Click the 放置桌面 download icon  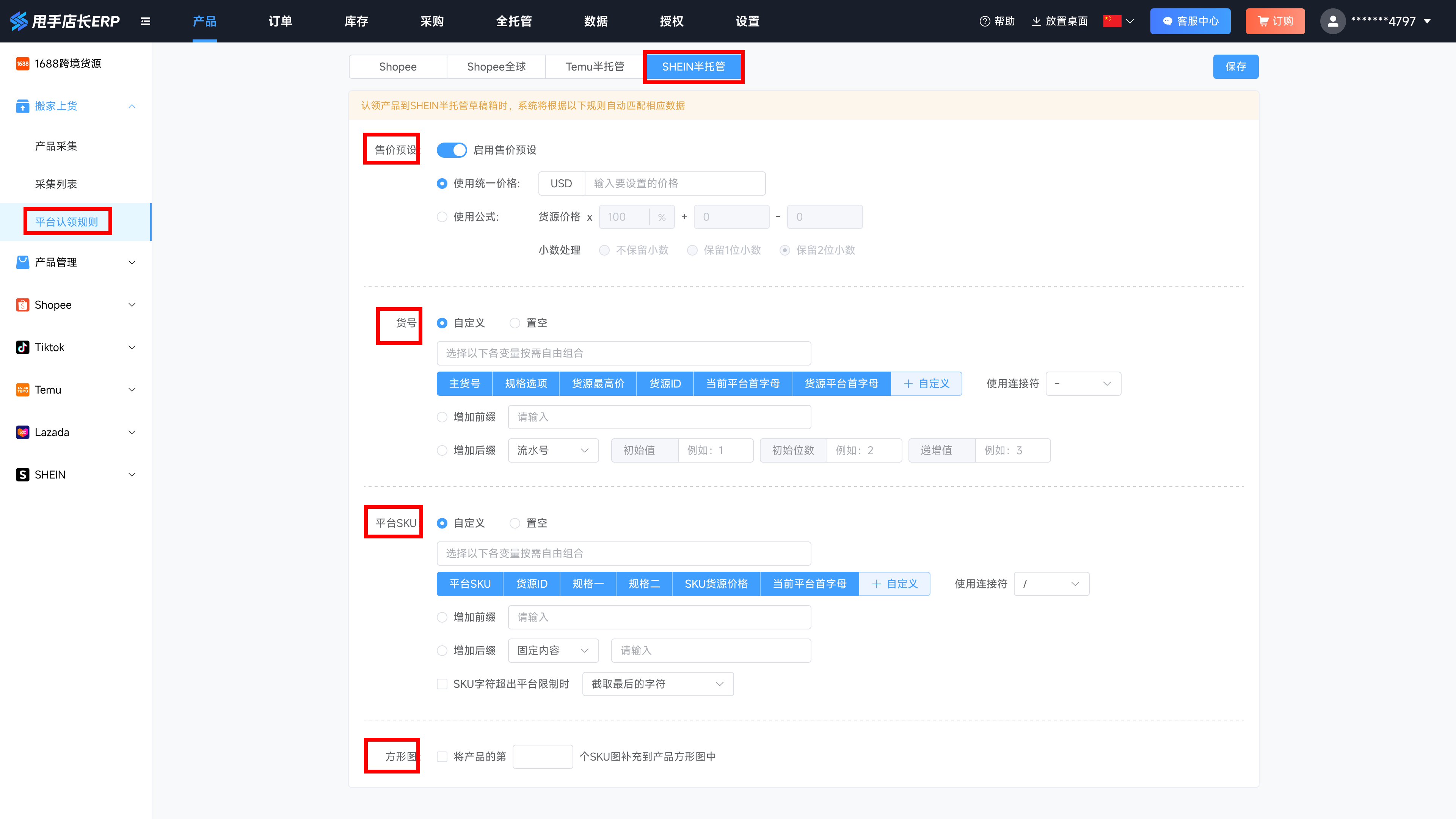tap(1036, 22)
